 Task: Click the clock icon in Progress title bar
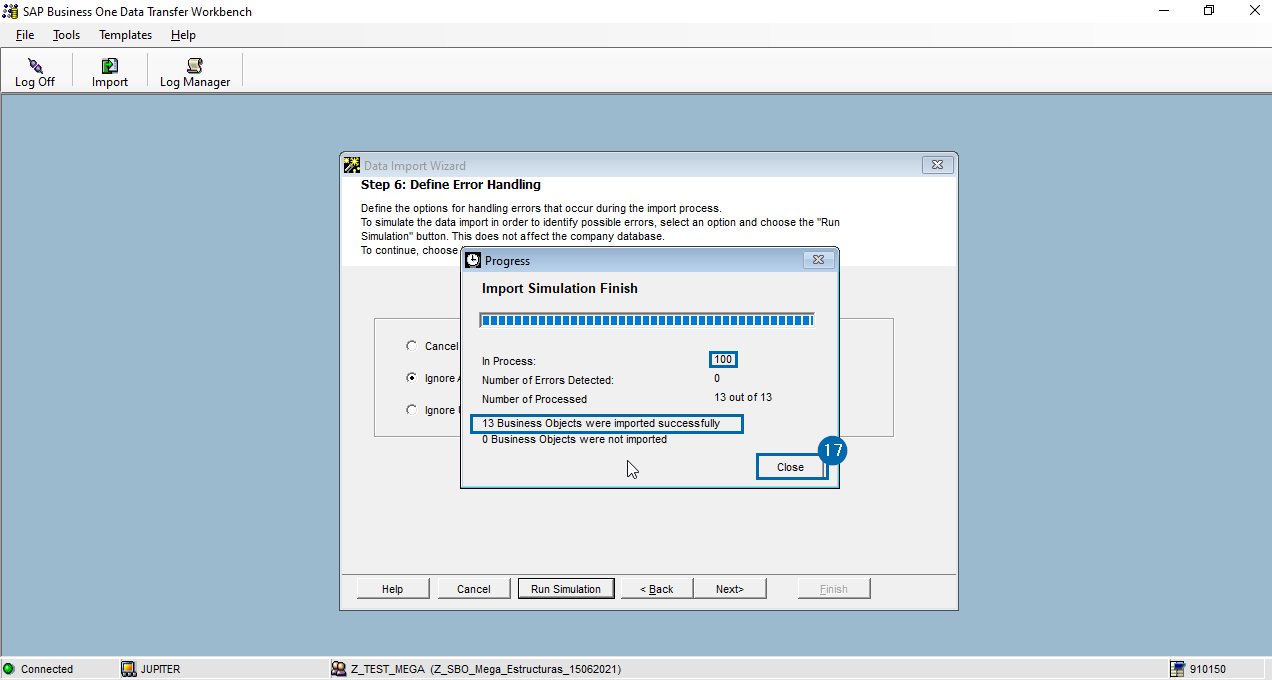pyautogui.click(x=473, y=260)
